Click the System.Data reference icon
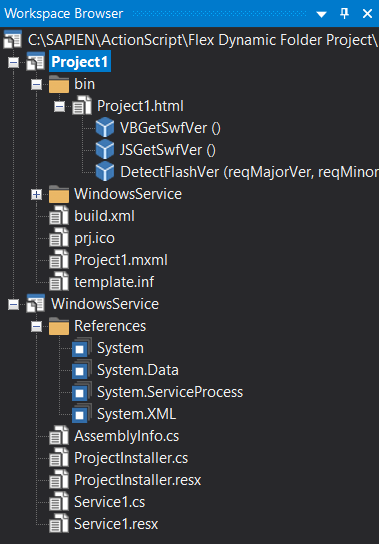379x544 pixels. 82,369
